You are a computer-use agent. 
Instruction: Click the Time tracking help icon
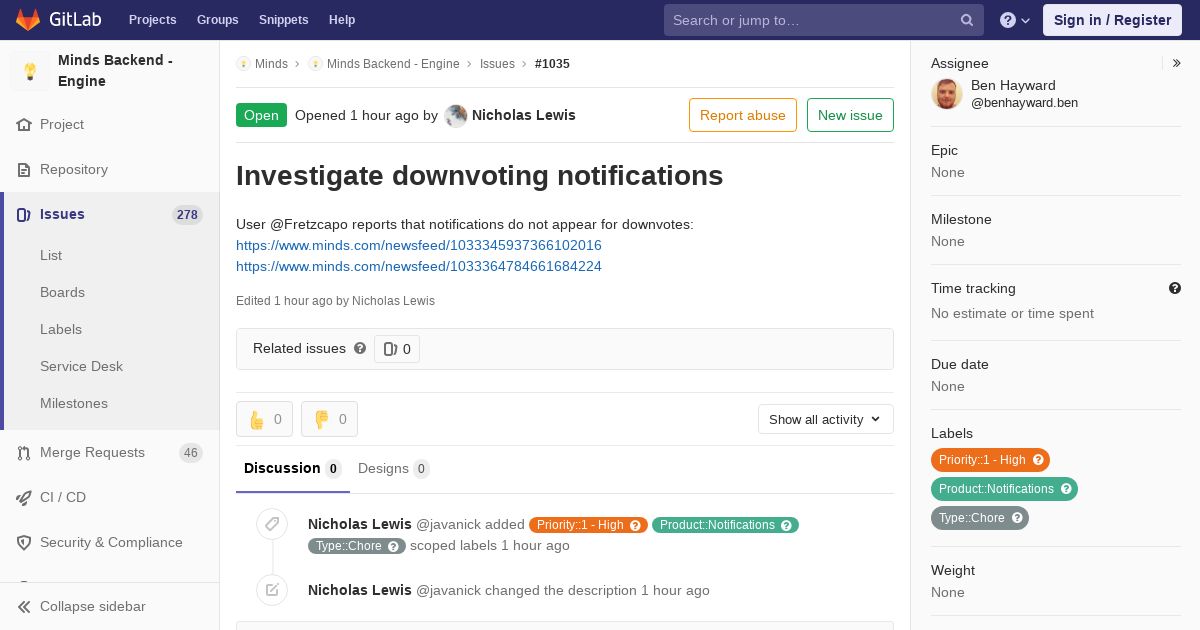(x=1175, y=288)
